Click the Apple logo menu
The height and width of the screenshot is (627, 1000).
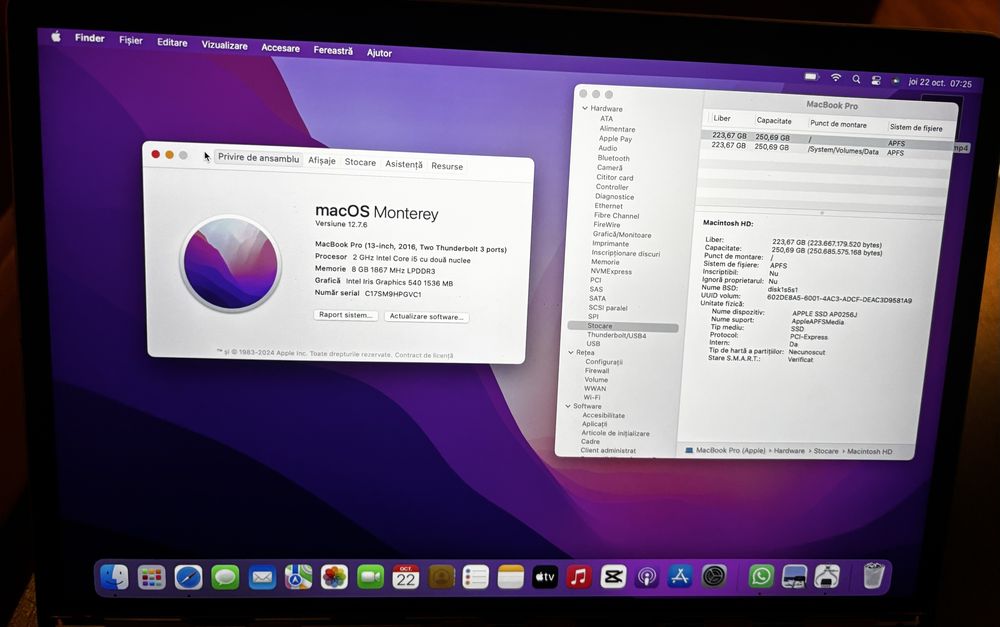[56, 36]
